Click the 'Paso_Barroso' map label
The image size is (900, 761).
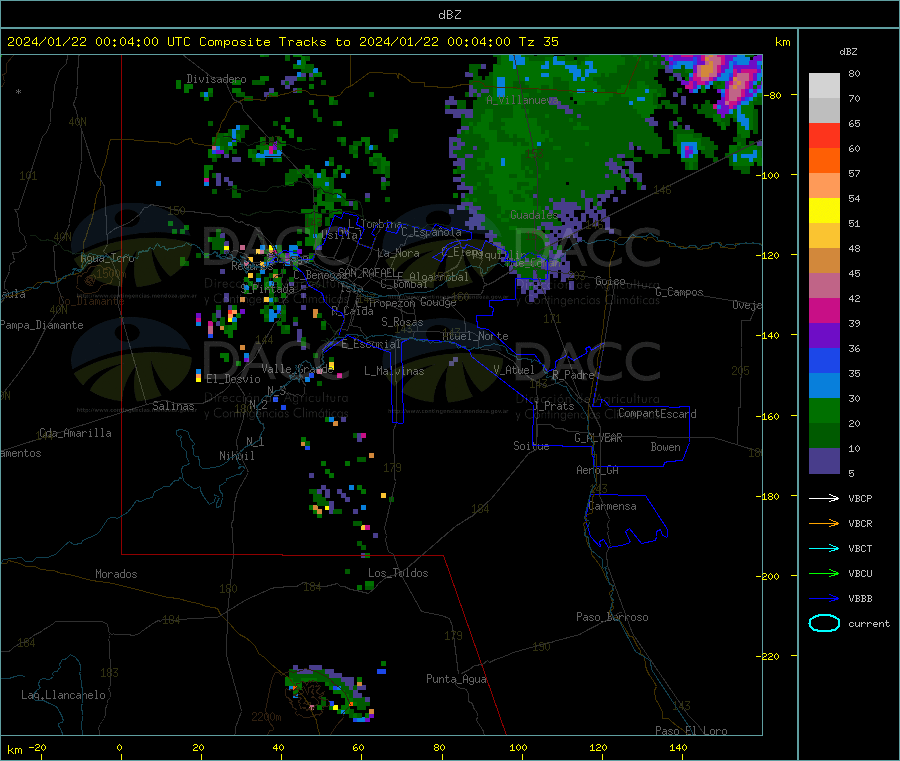[612, 617]
